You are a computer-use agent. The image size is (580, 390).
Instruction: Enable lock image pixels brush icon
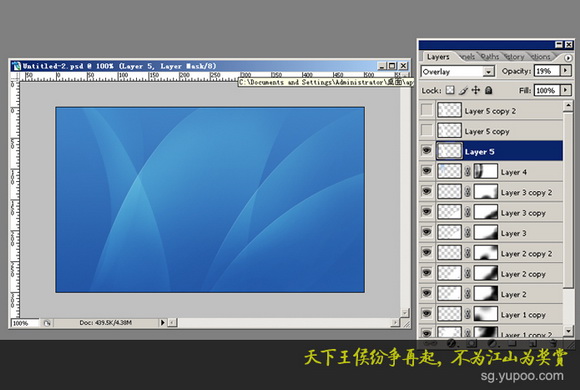(463, 90)
